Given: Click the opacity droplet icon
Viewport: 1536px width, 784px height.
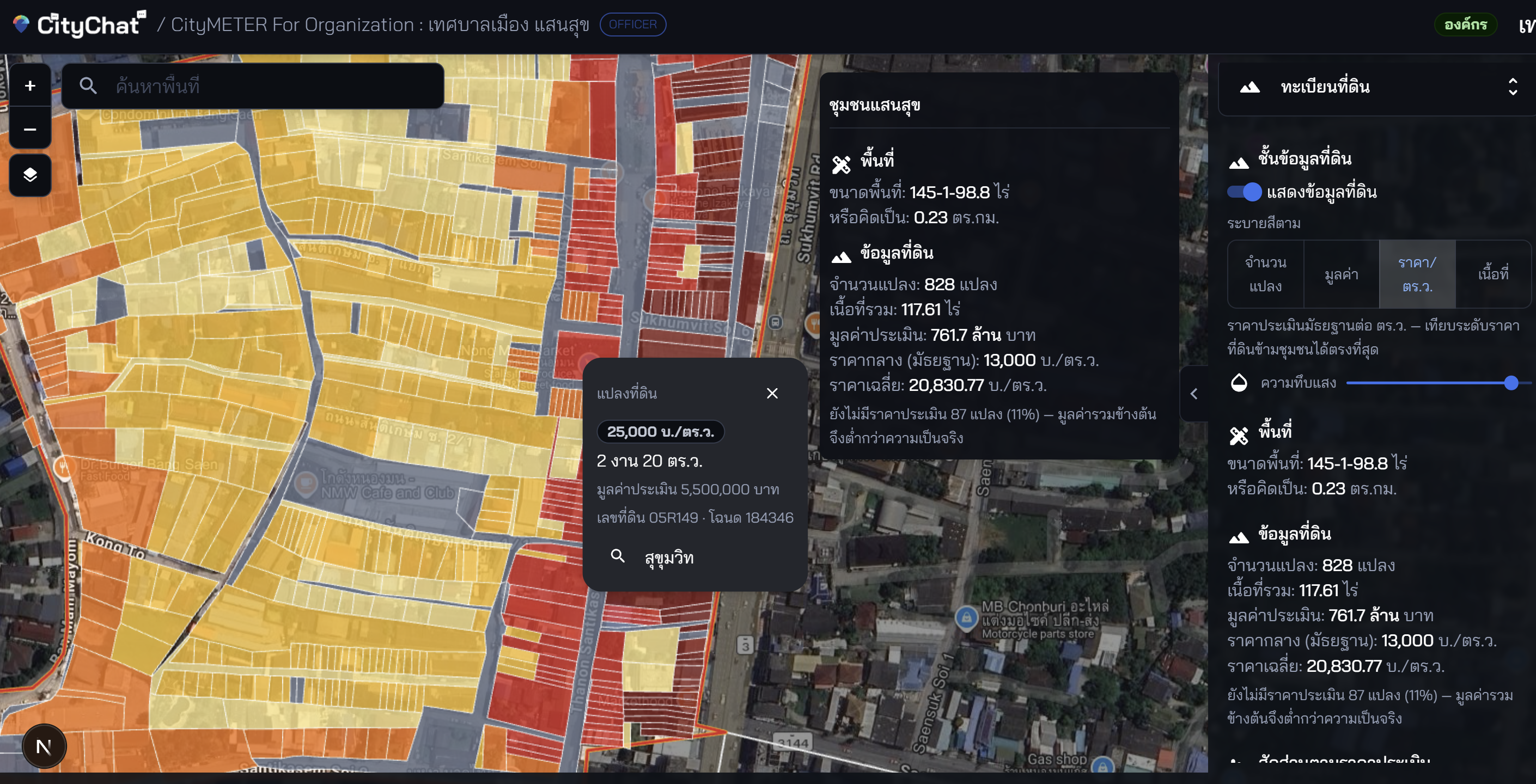Looking at the screenshot, I should (x=1239, y=383).
